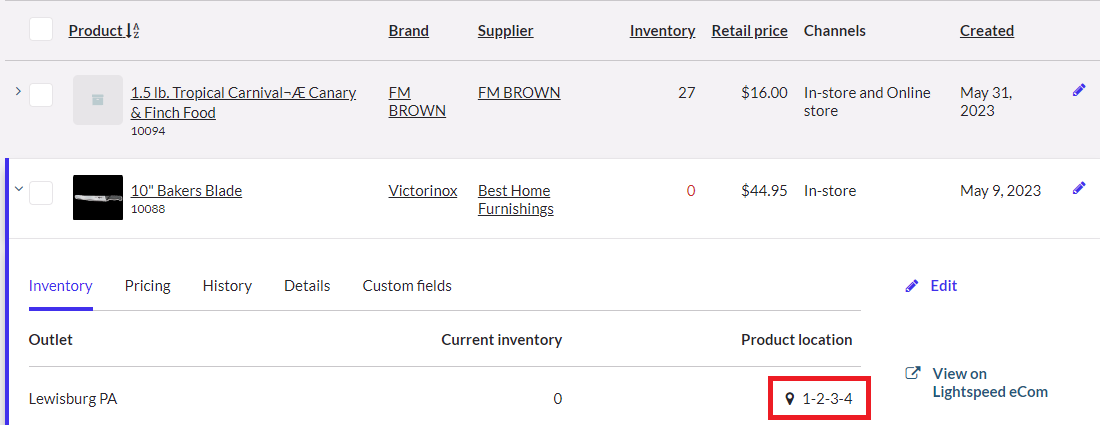
Task: Click external link icon for Lightspeed eCom
Action: point(913,373)
